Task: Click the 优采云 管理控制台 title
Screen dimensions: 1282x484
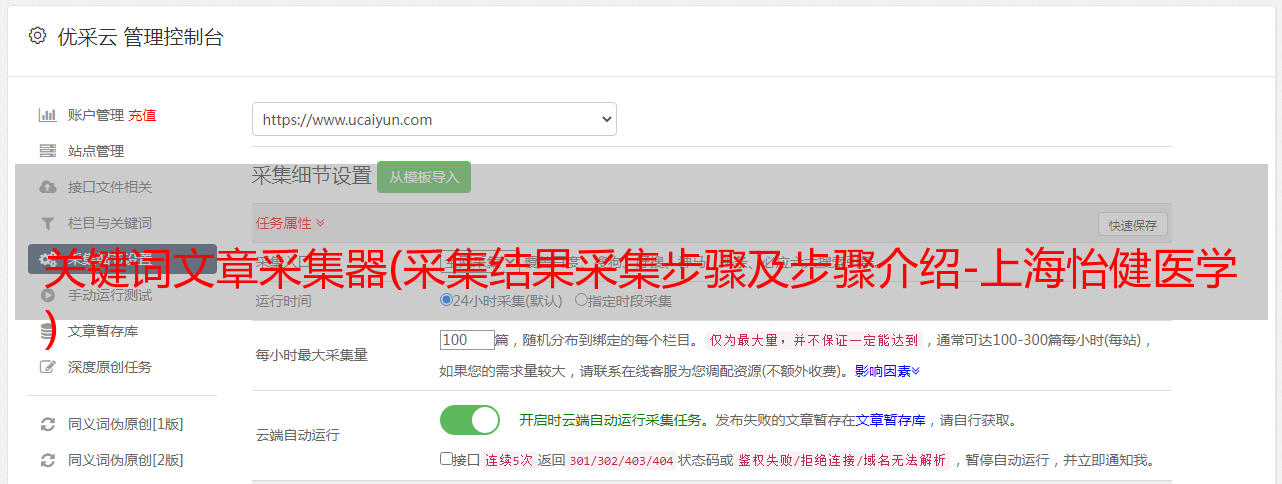Action: (x=140, y=37)
